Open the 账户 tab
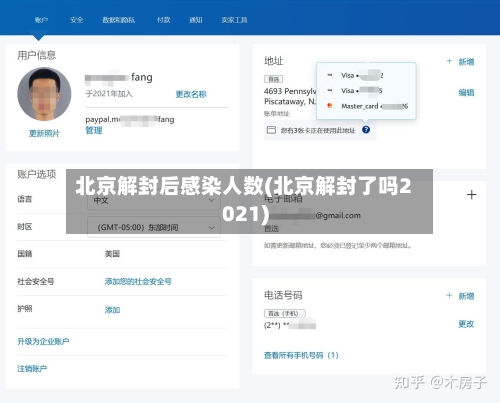Image resolution: width=500 pixels, height=403 pixels. (x=41, y=20)
